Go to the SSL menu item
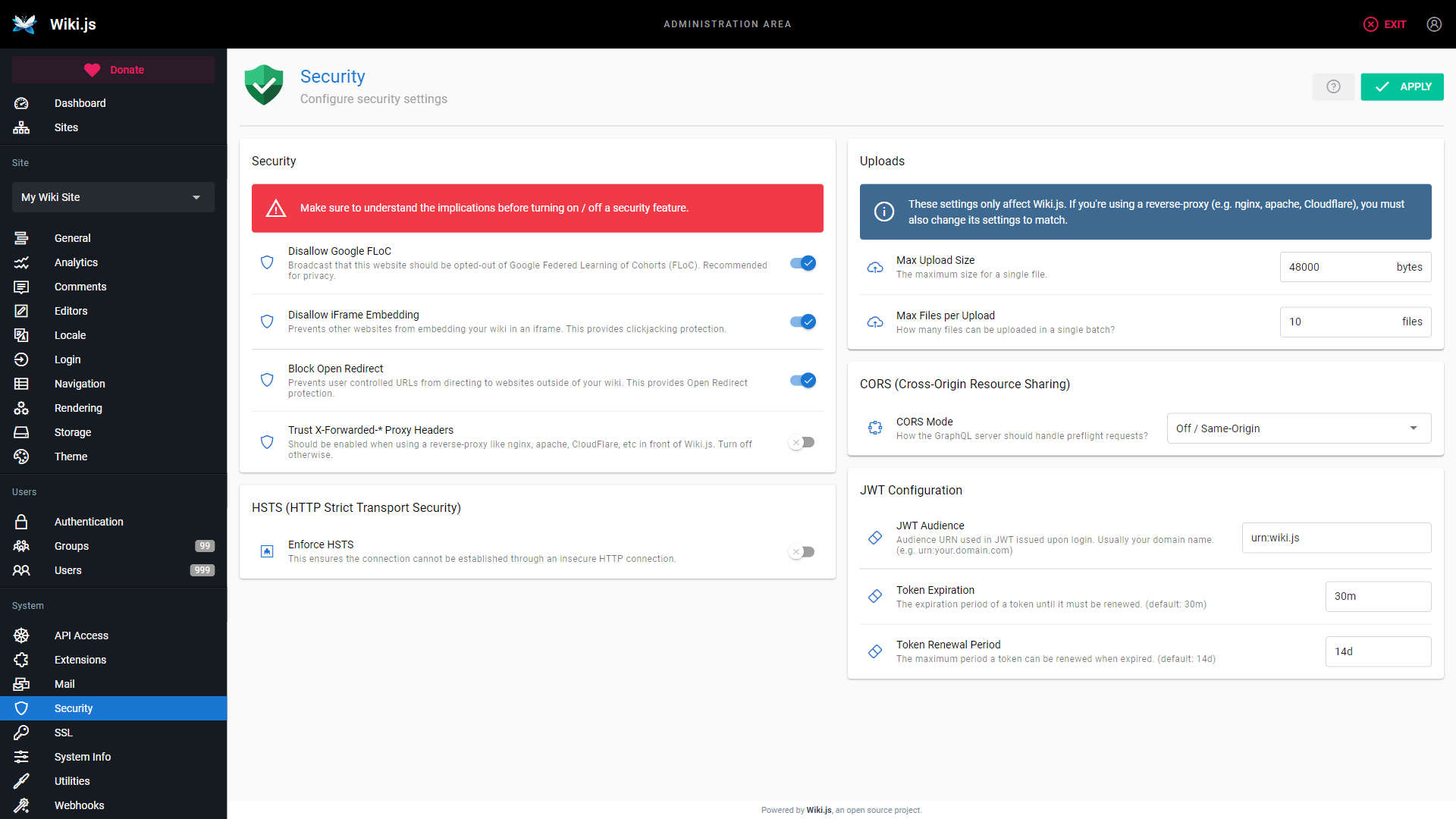The width and height of the screenshot is (1456, 819). [64, 733]
